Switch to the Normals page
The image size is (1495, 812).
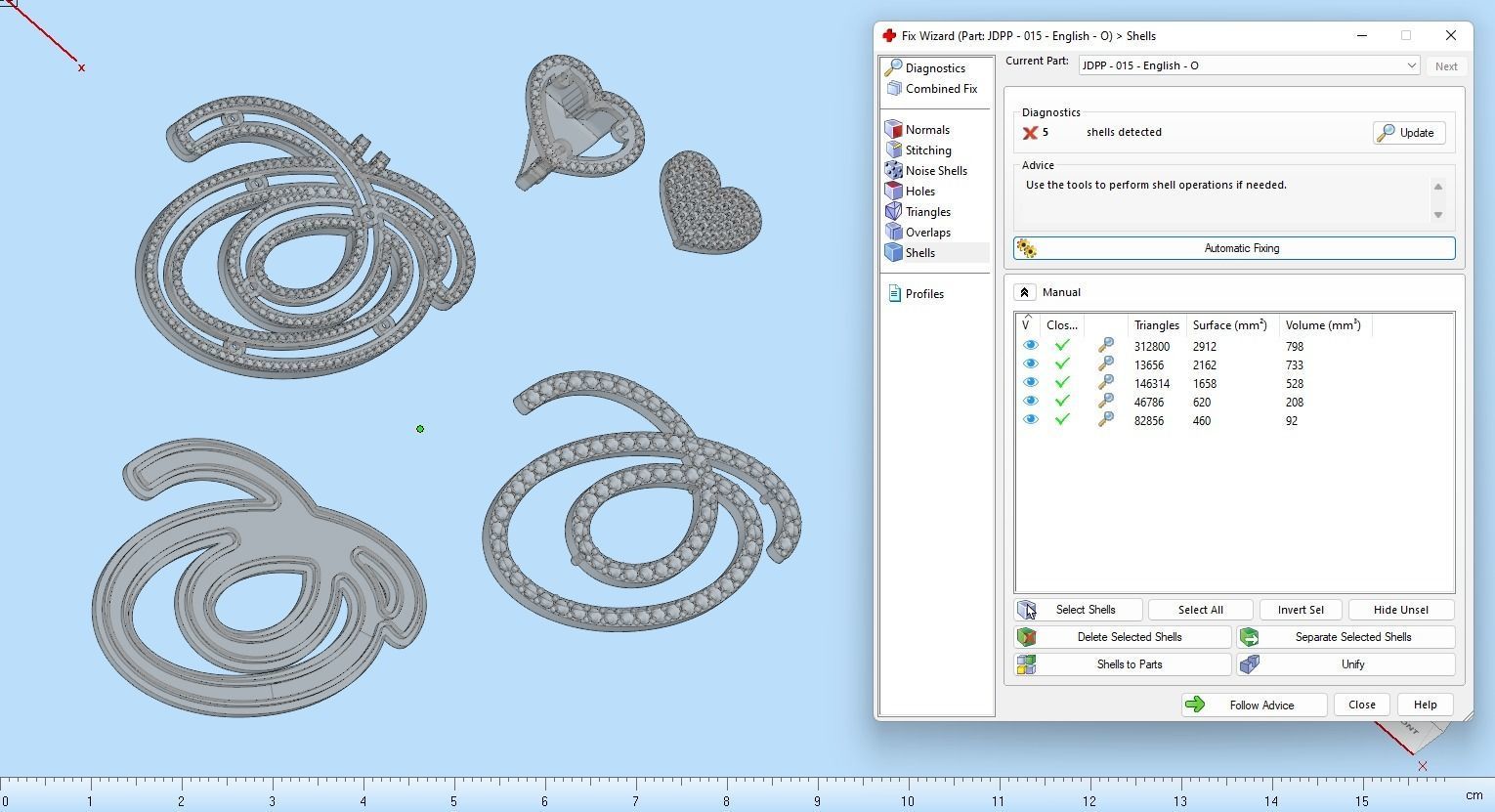(927, 130)
